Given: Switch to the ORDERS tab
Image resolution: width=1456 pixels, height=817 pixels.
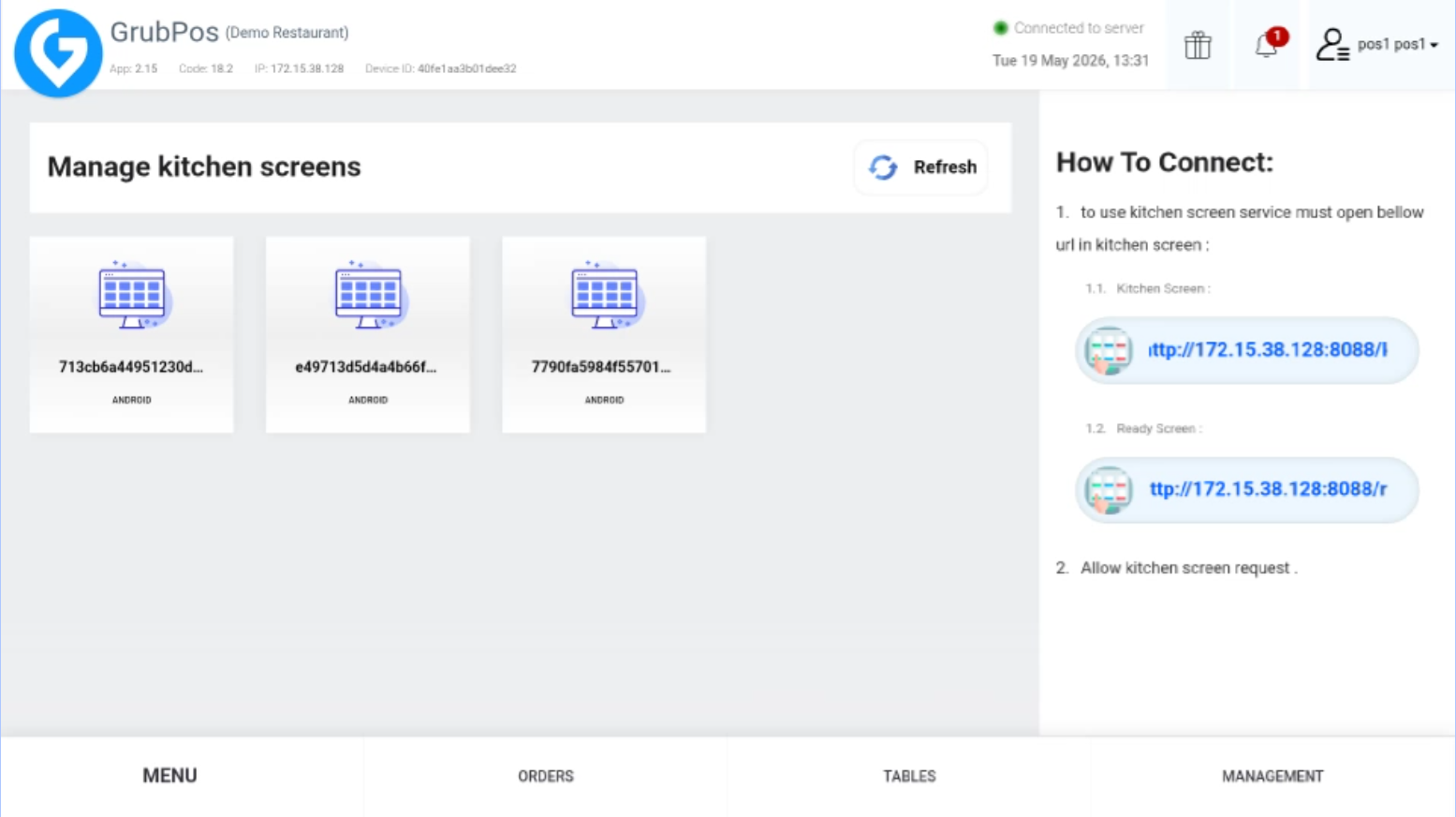Looking at the screenshot, I should (546, 776).
